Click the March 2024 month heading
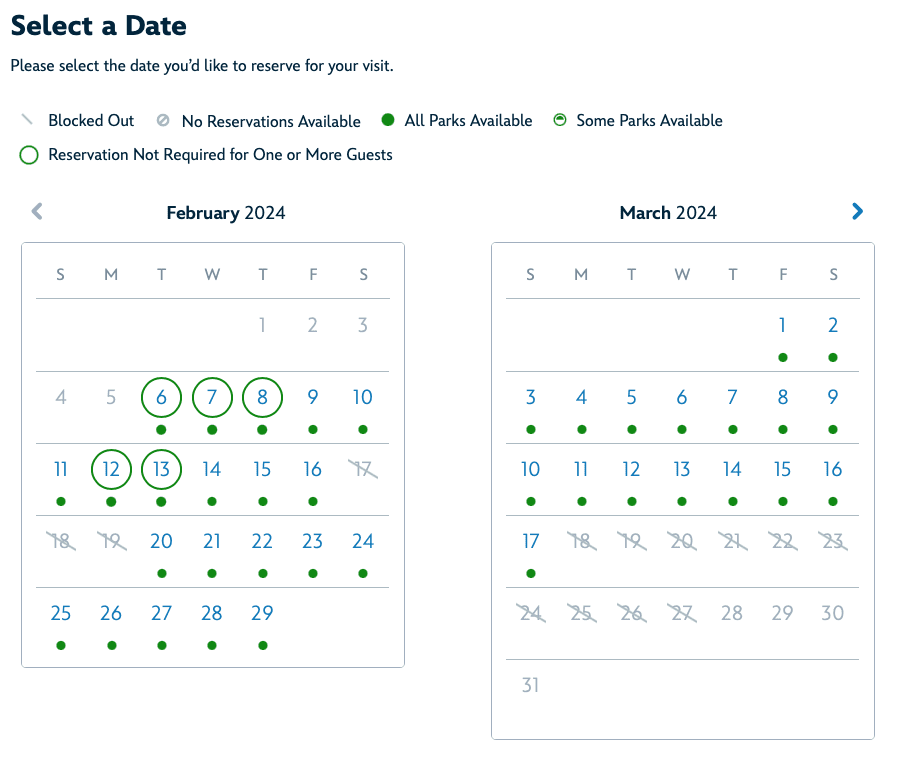Viewport: 912px width, 767px height. point(668,213)
